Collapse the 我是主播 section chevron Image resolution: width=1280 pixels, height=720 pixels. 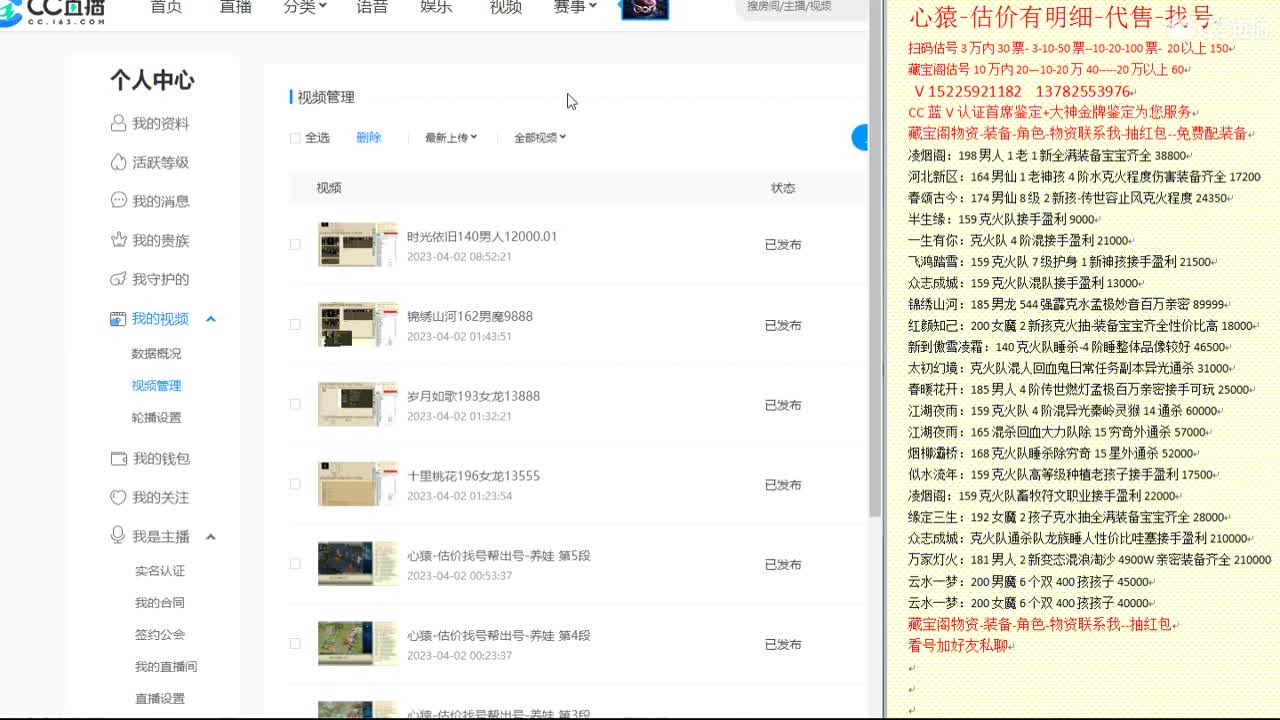tap(211, 537)
